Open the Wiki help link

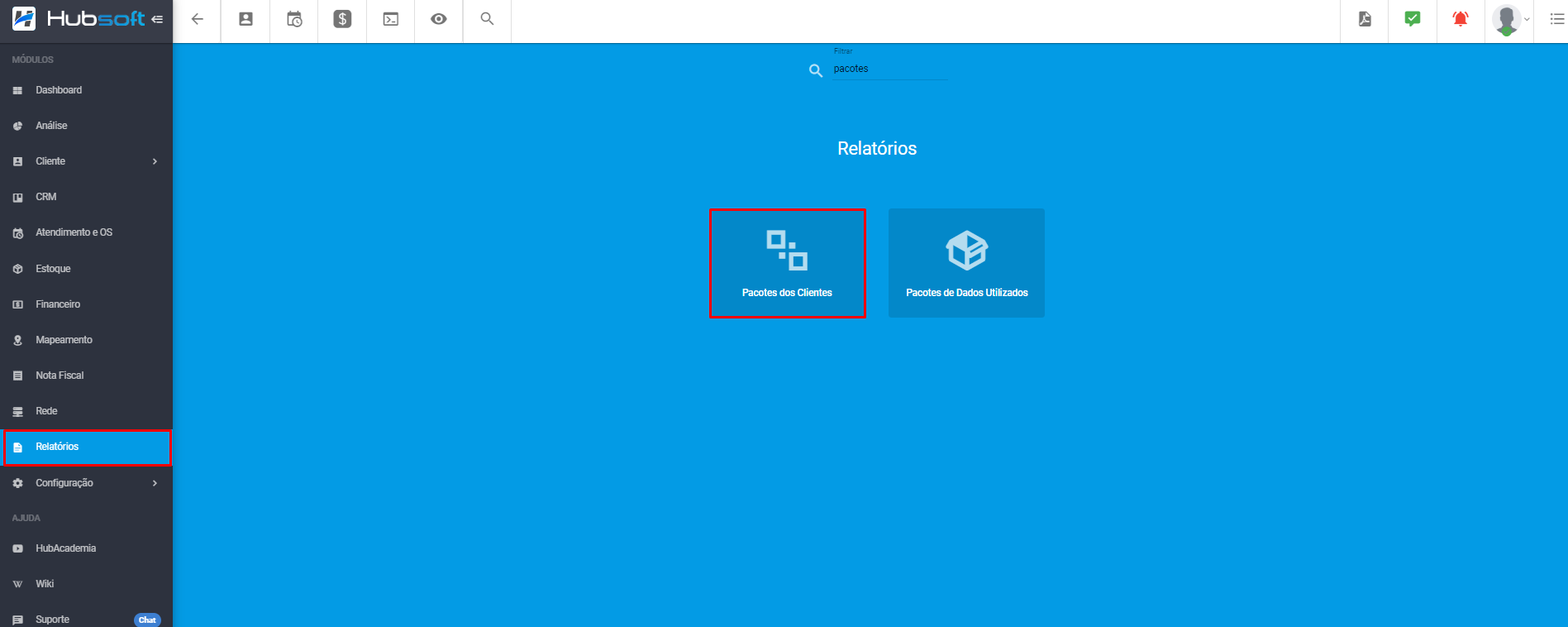coord(86,584)
